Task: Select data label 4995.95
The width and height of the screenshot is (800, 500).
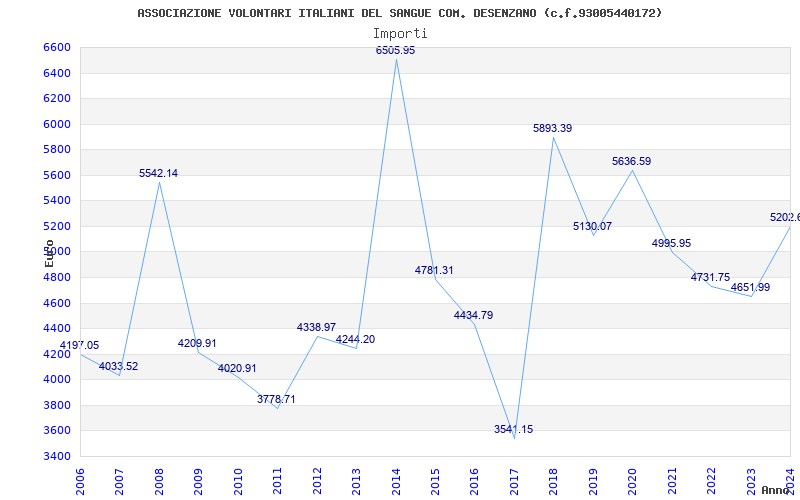Action: click(671, 243)
